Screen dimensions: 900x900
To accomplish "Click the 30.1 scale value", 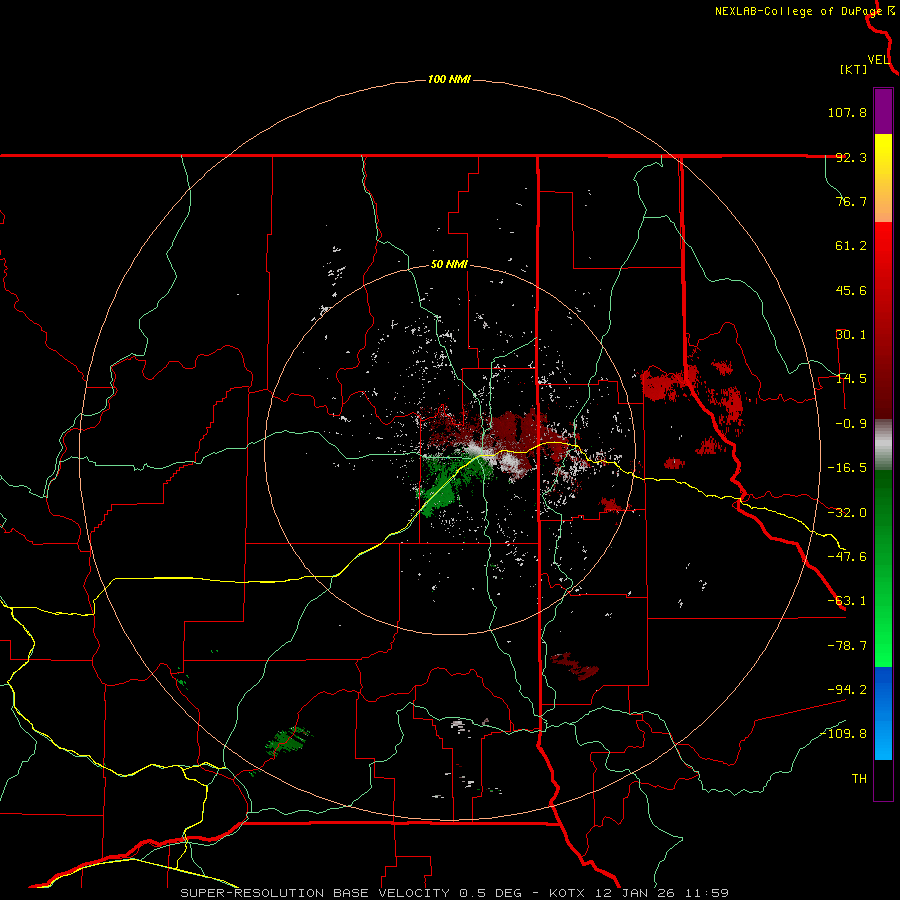I will [851, 335].
